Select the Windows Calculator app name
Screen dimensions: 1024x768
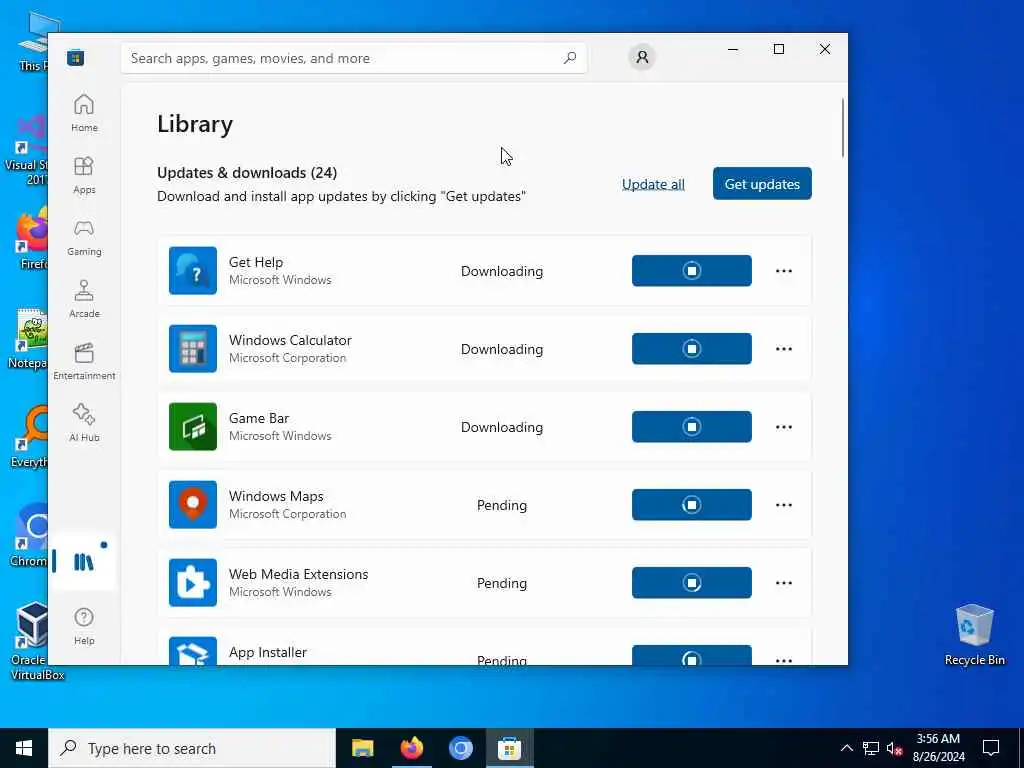pyautogui.click(x=290, y=340)
